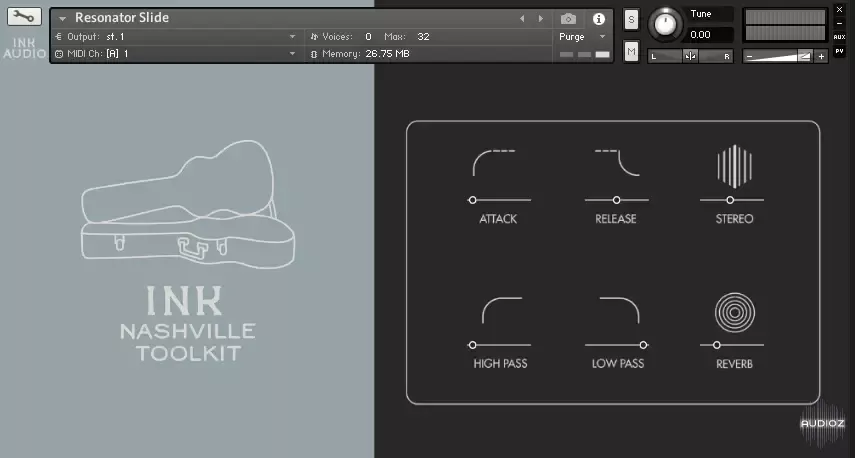Mute the instrument with M button
The image size is (855, 458).
tap(631, 52)
